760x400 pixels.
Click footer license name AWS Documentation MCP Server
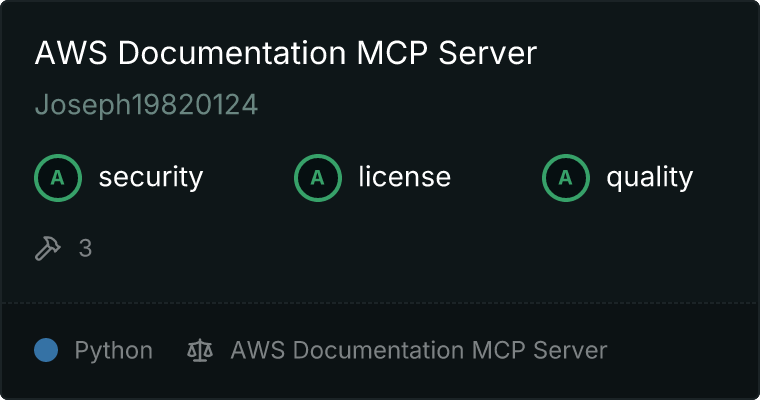click(x=418, y=350)
